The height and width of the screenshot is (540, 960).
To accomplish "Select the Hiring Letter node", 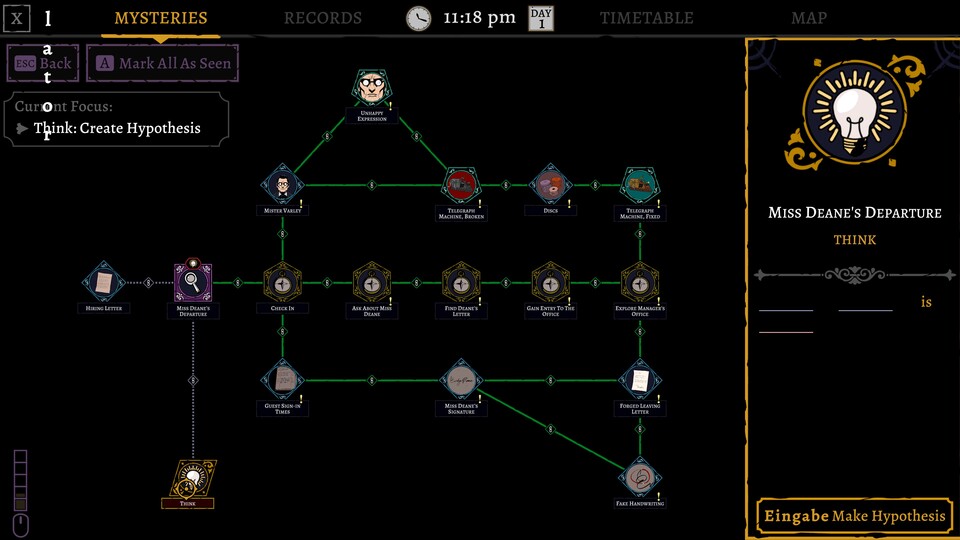I will tap(103, 283).
